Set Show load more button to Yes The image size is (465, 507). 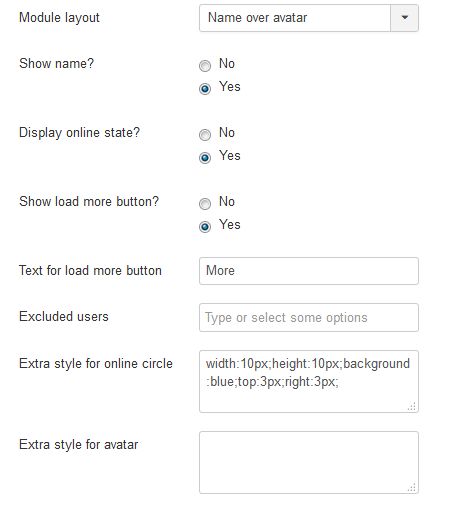[205, 227]
